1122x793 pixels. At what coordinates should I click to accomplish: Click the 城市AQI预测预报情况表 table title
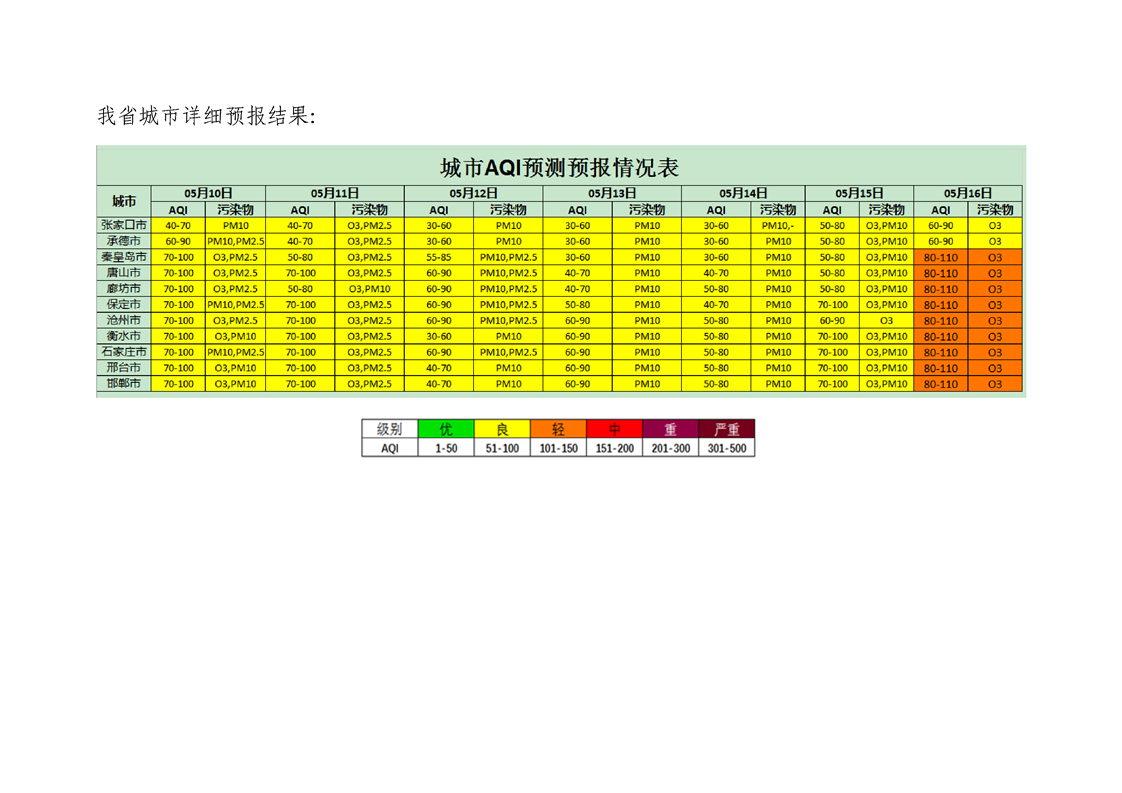click(560, 166)
